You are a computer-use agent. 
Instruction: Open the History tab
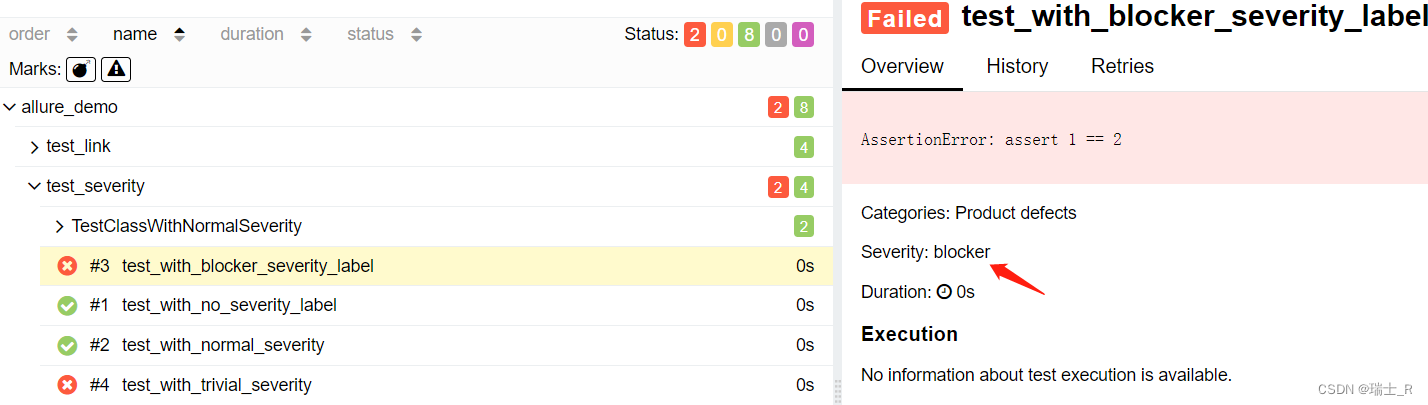point(1017,66)
